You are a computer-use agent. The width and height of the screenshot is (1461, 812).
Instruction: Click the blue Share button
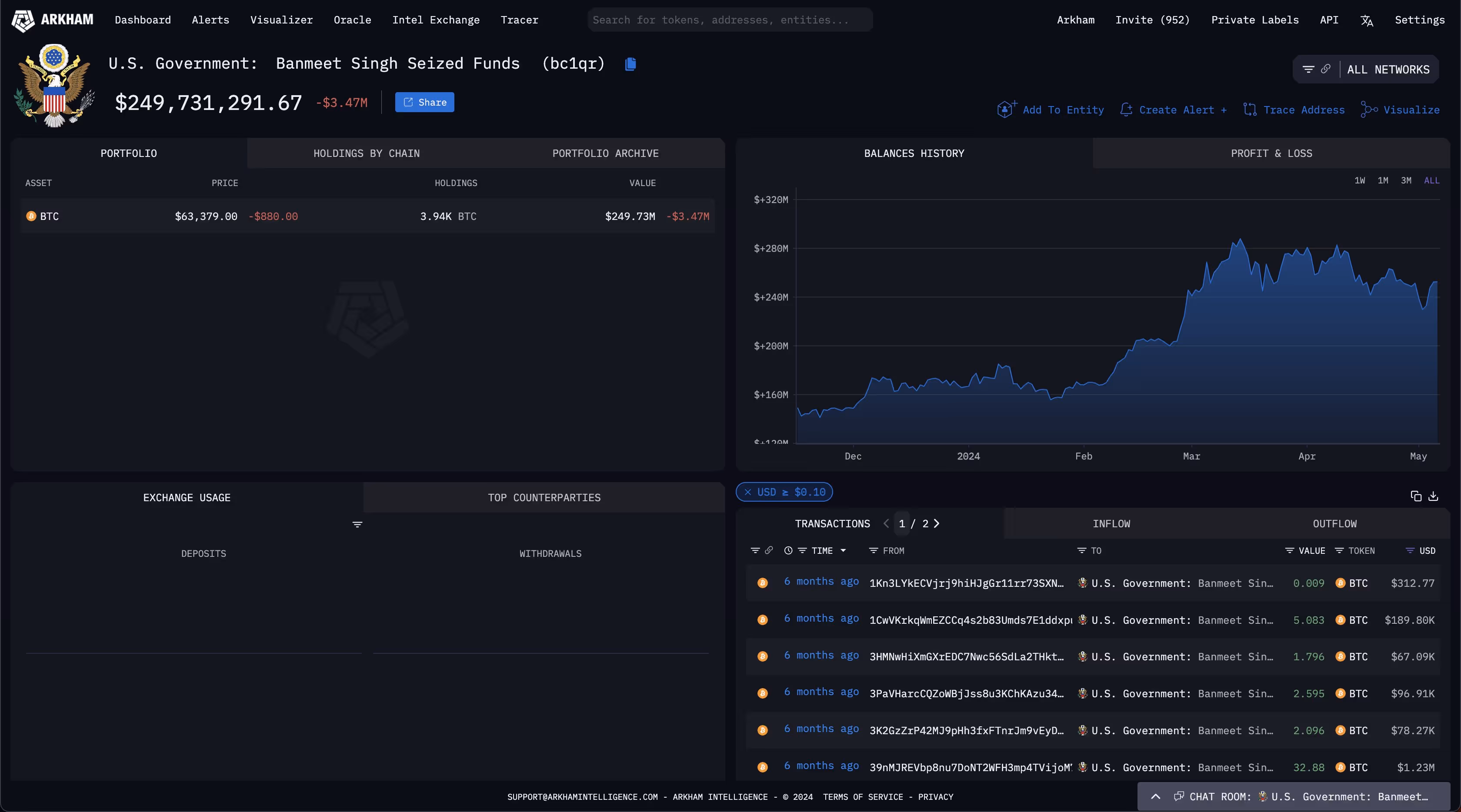424,103
